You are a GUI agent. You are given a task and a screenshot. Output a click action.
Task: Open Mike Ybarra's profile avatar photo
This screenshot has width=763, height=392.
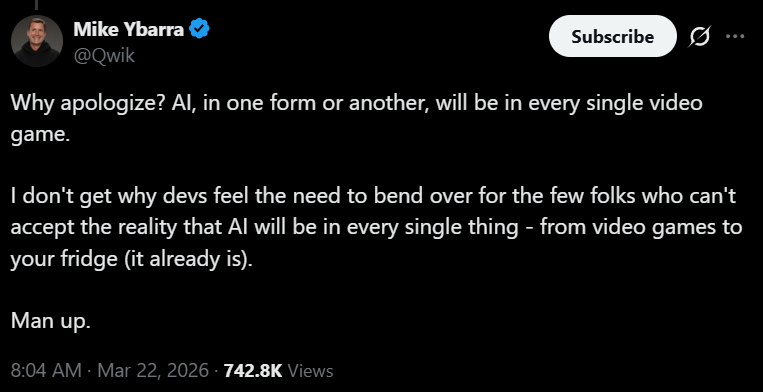click(x=36, y=41)
